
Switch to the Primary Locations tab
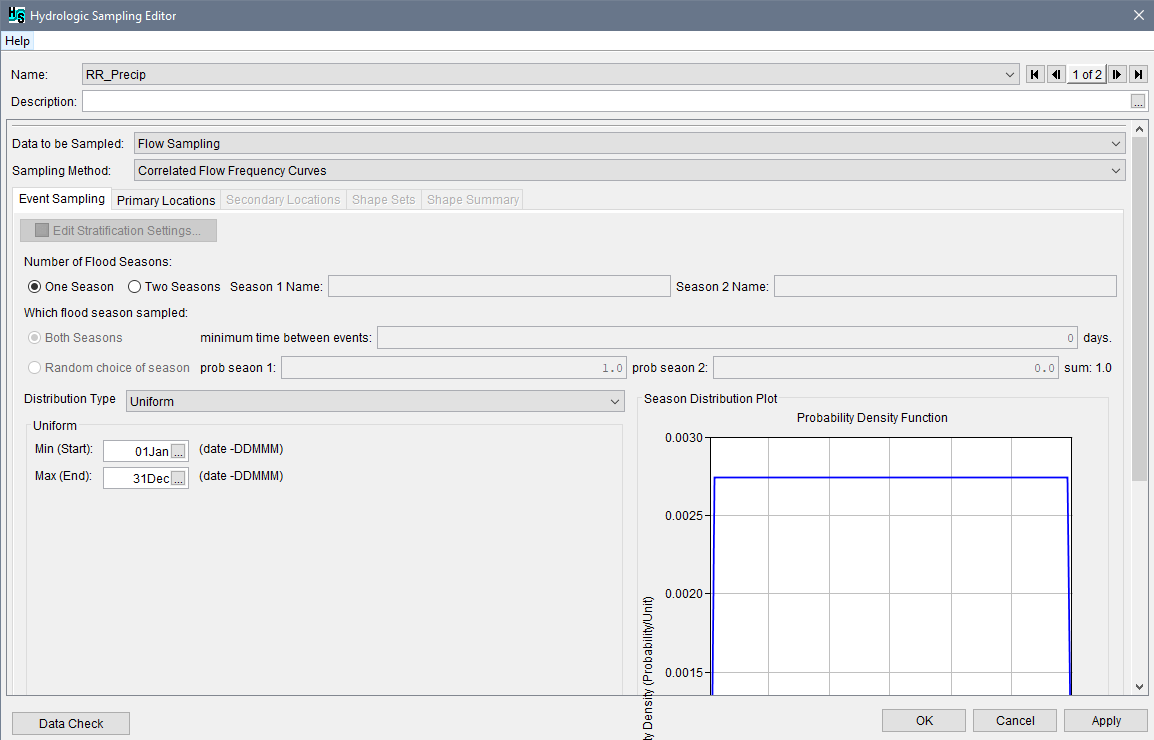[x=165, y=199]
